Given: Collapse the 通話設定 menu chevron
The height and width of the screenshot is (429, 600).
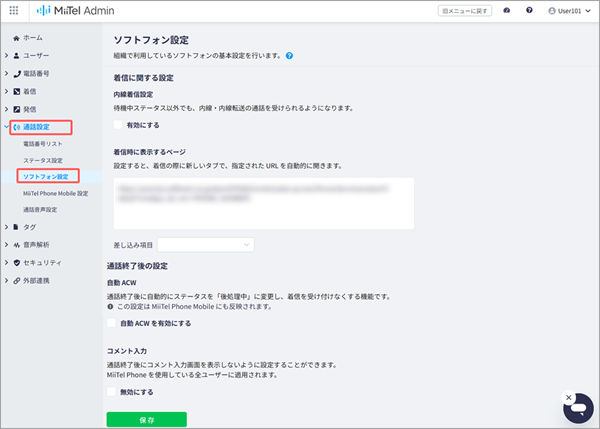Looking at the screenshot, I should tap(6, 126).
